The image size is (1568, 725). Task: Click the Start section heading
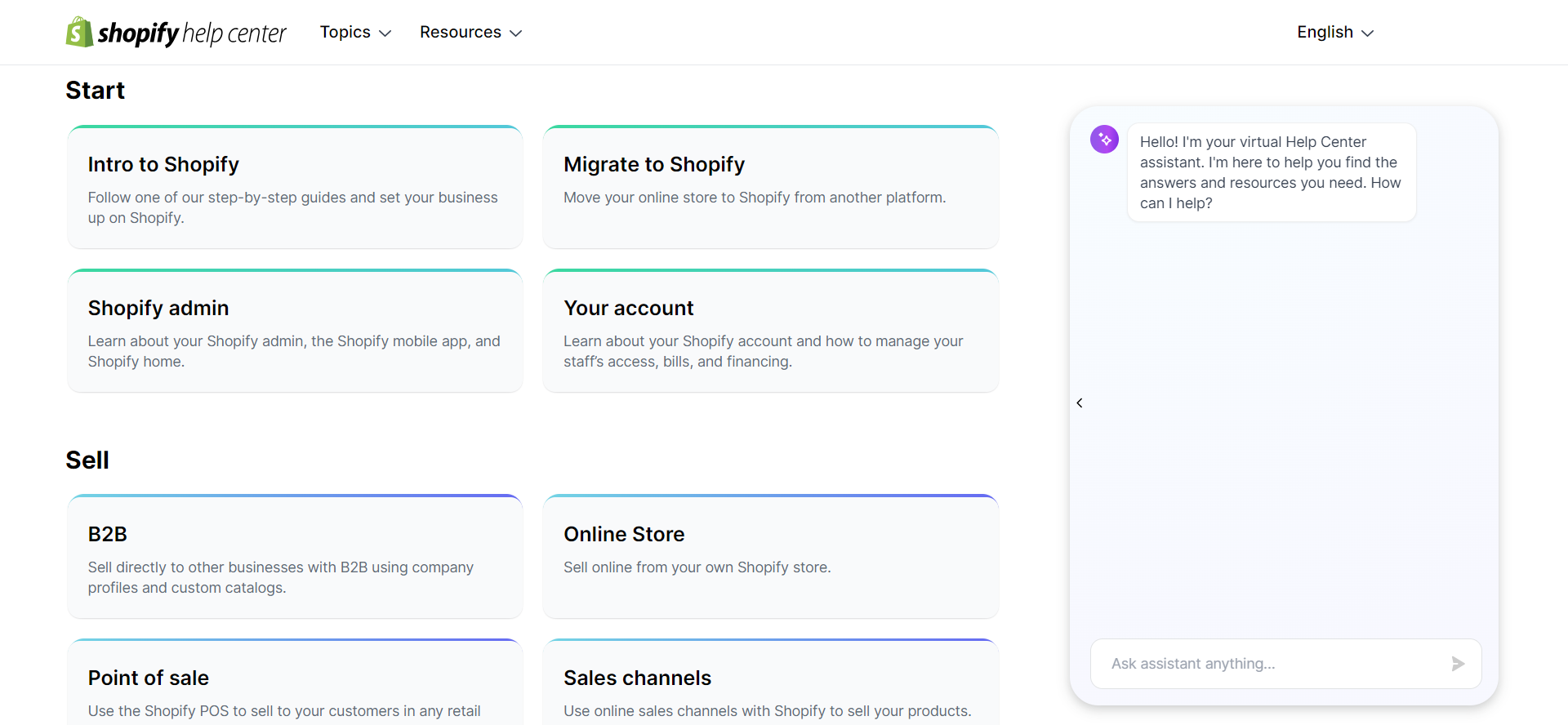click(x=96, y=90)
